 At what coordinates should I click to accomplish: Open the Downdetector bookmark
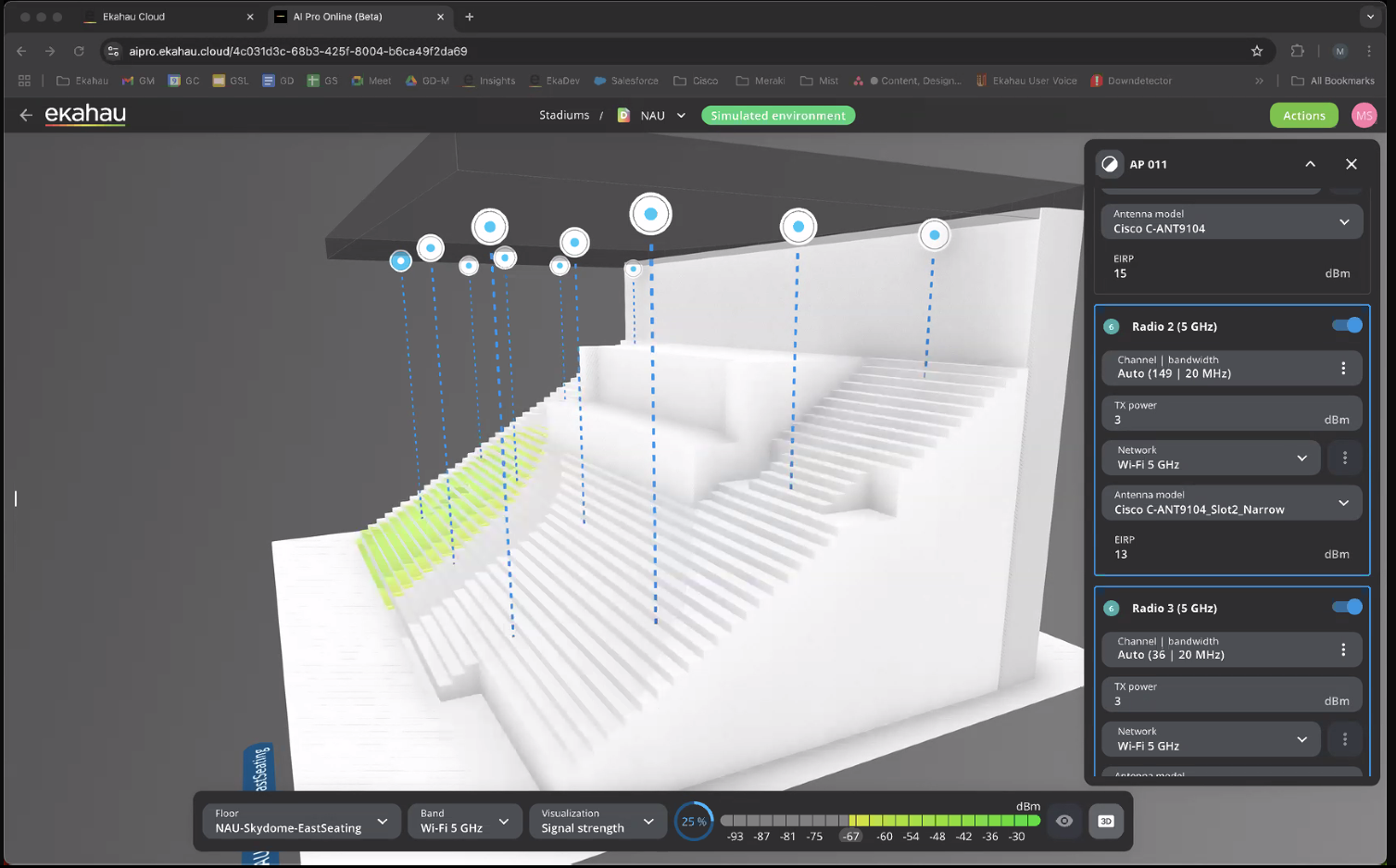pos(1131,81)
